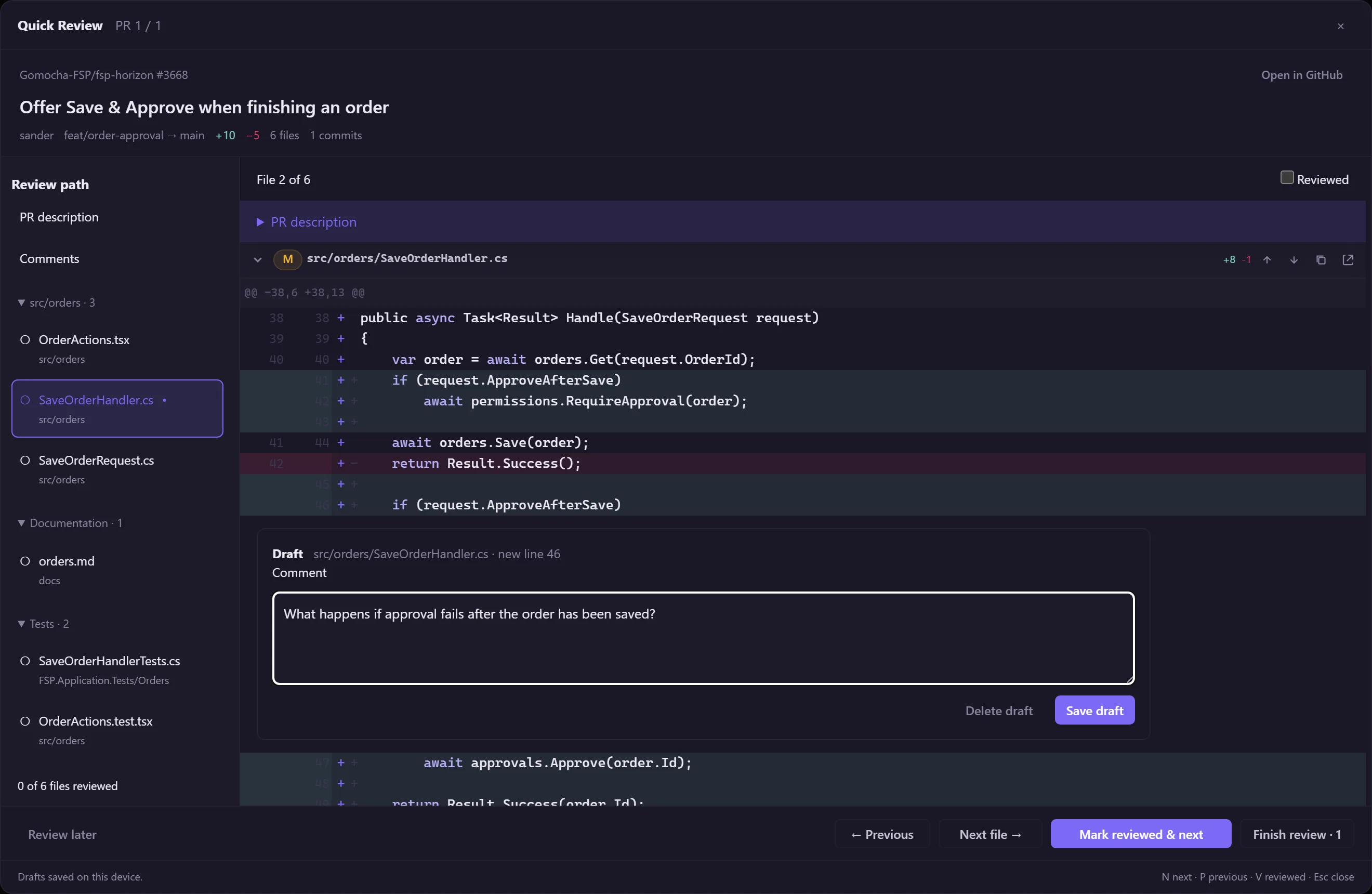
Task: Click the repository label Gomocha-FSP/fsp-horizon #3668
Action: click(104, 75)
